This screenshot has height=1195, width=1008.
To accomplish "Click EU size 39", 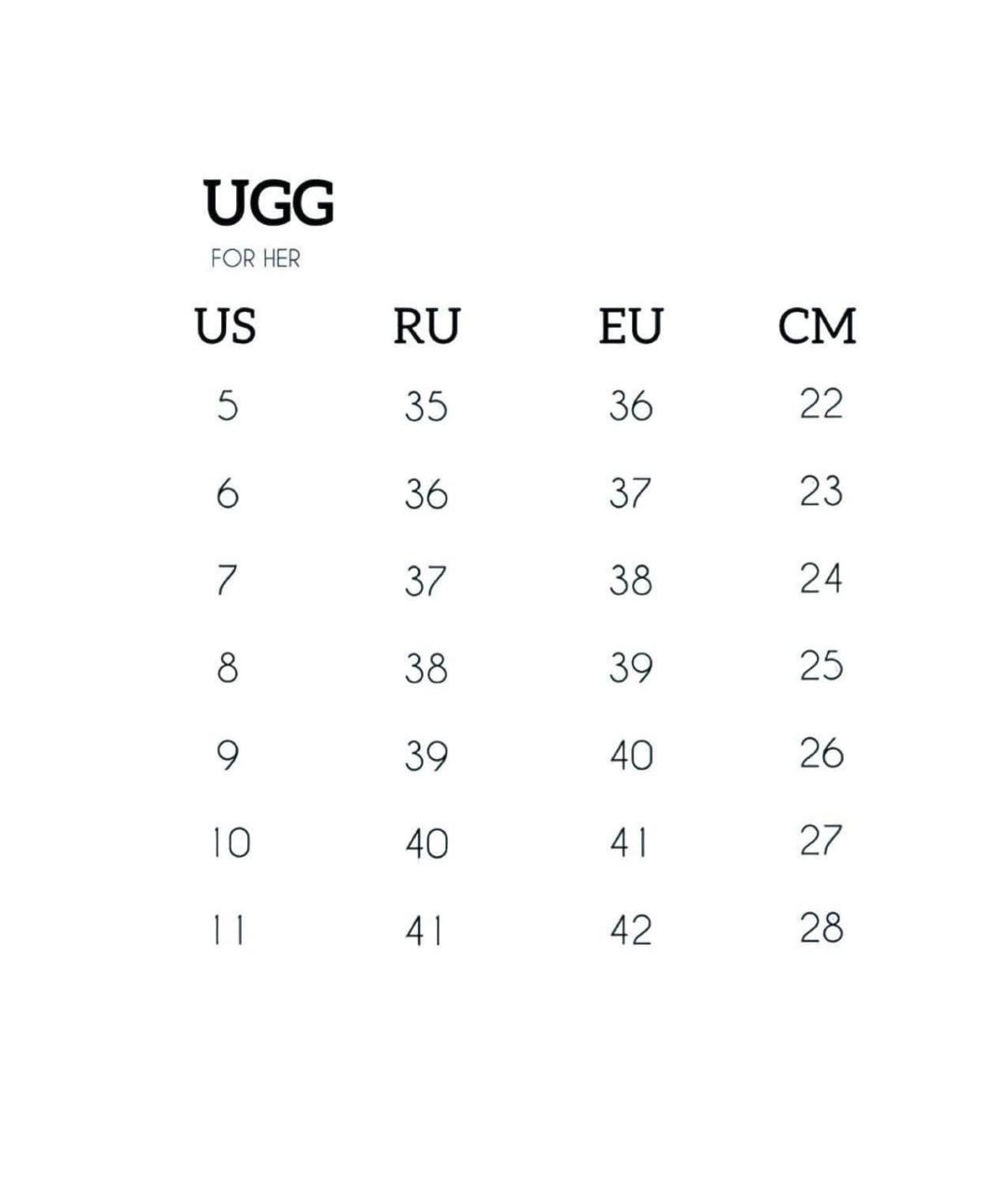I will point(631,668).
